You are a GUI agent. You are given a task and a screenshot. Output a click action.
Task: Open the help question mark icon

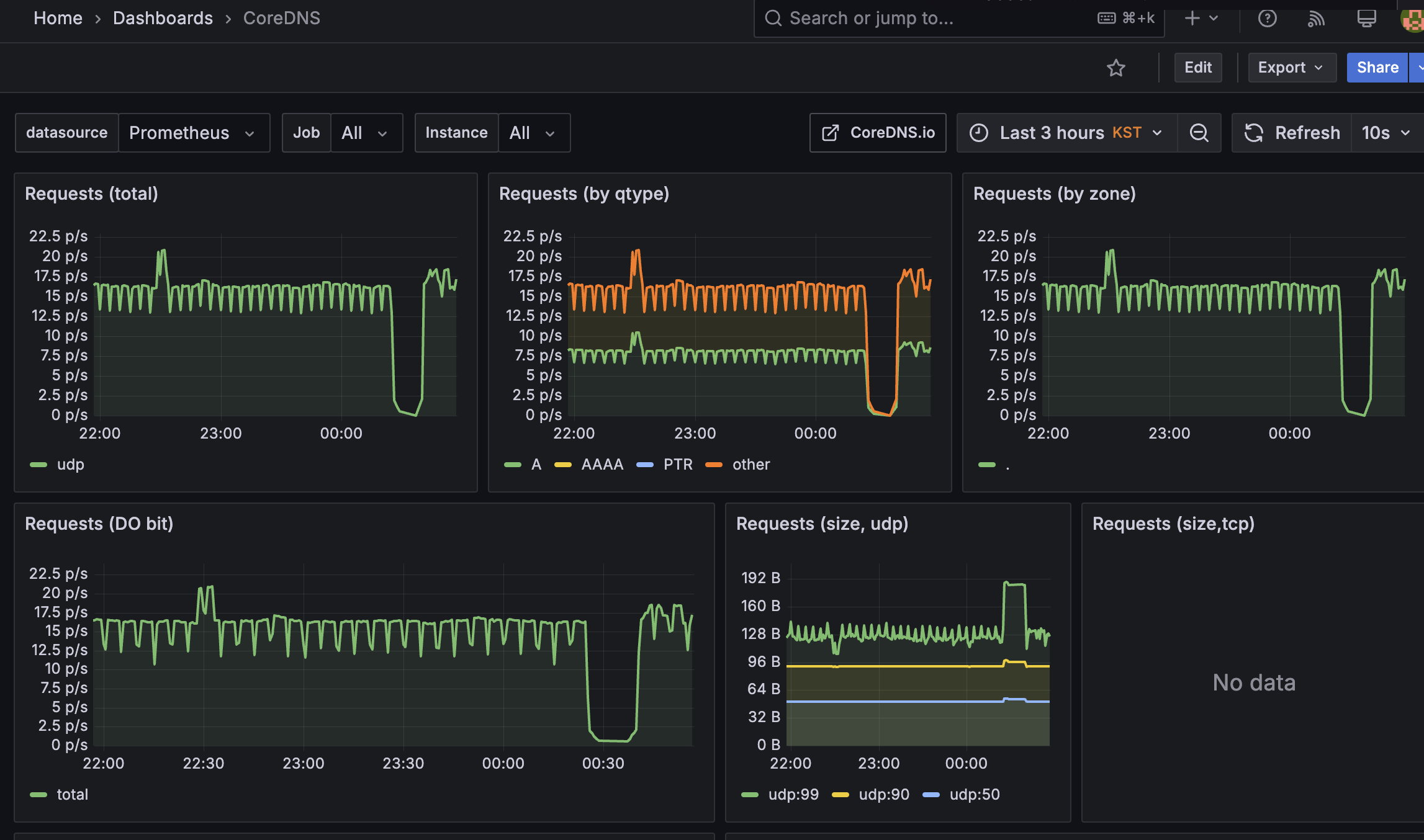1267,19
